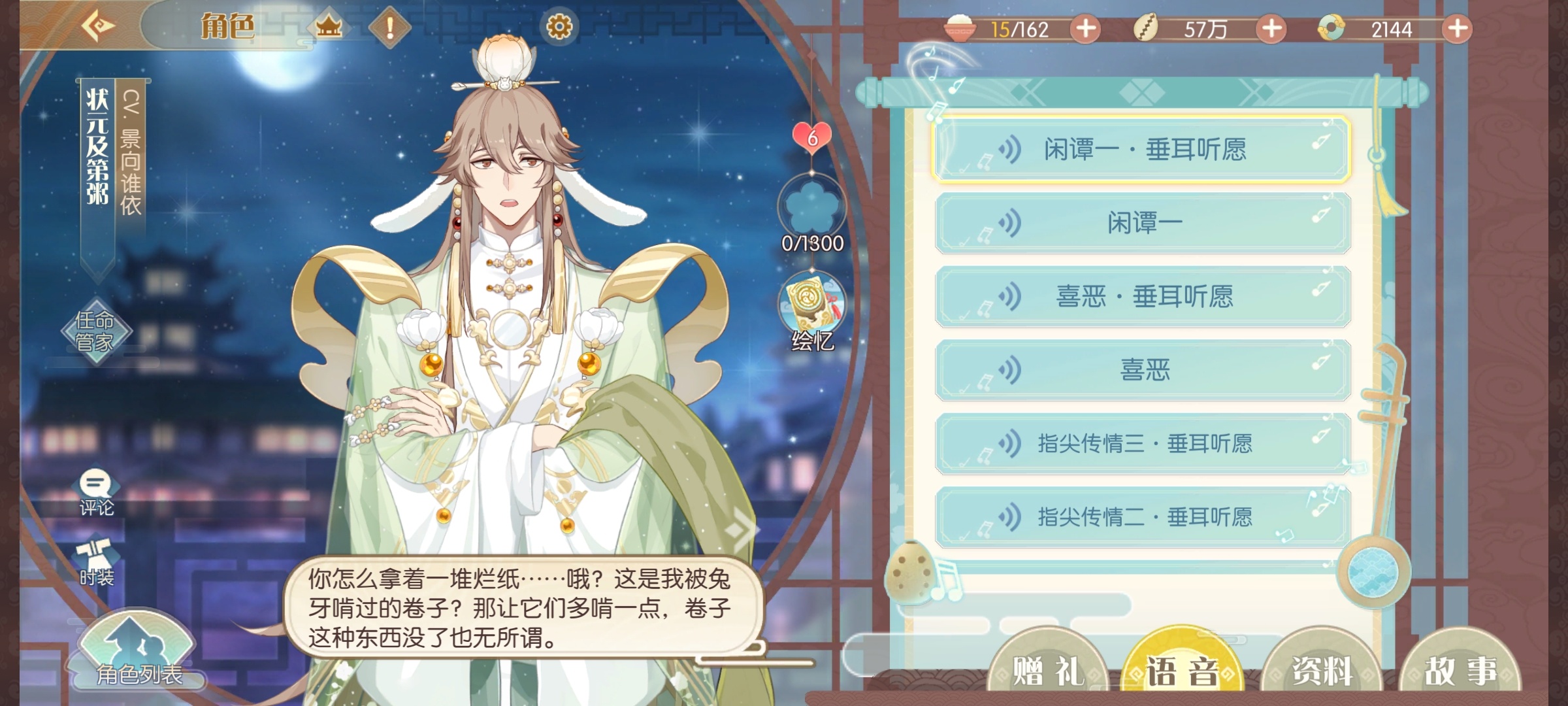
Task: Open the palace crown icon
Action: coord(329,27)
